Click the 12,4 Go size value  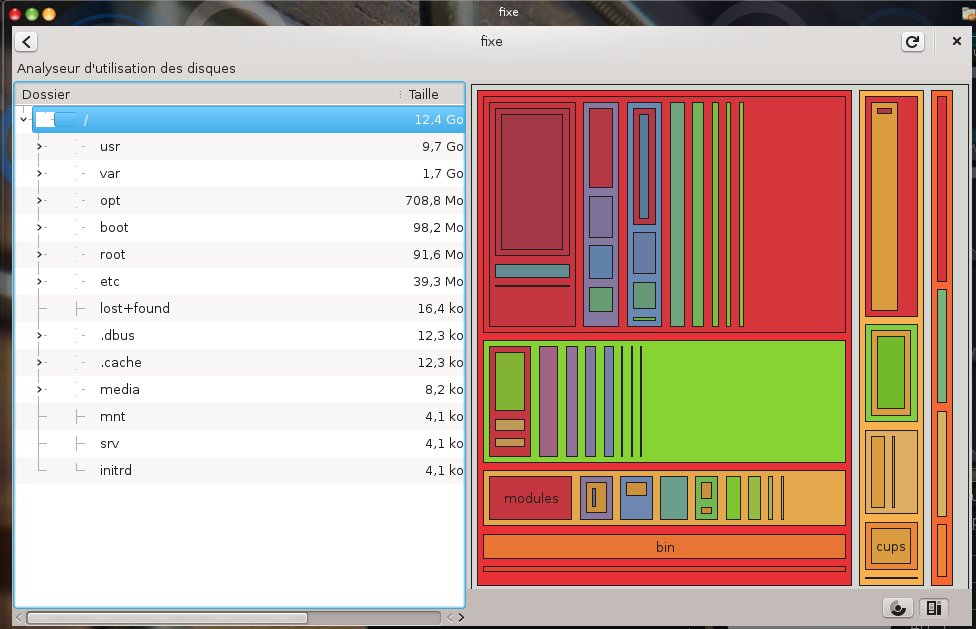[x=439, y=119]
